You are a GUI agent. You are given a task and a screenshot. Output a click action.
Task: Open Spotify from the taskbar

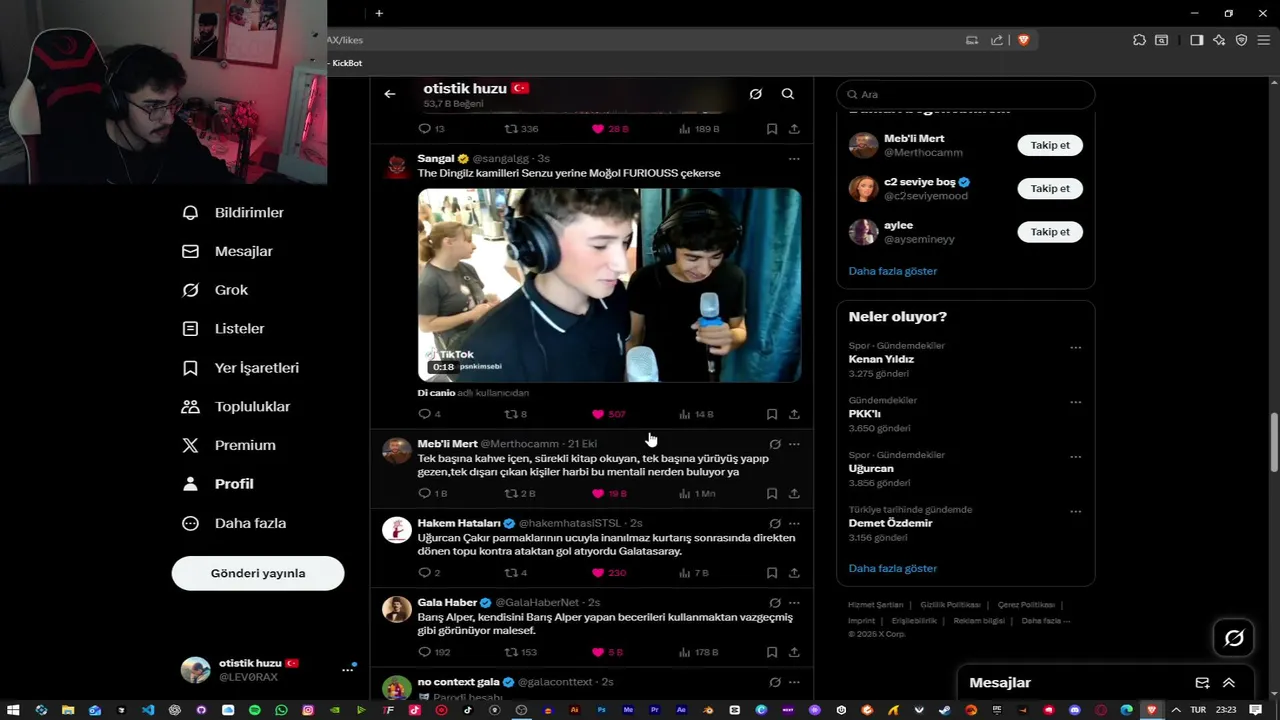254,710
